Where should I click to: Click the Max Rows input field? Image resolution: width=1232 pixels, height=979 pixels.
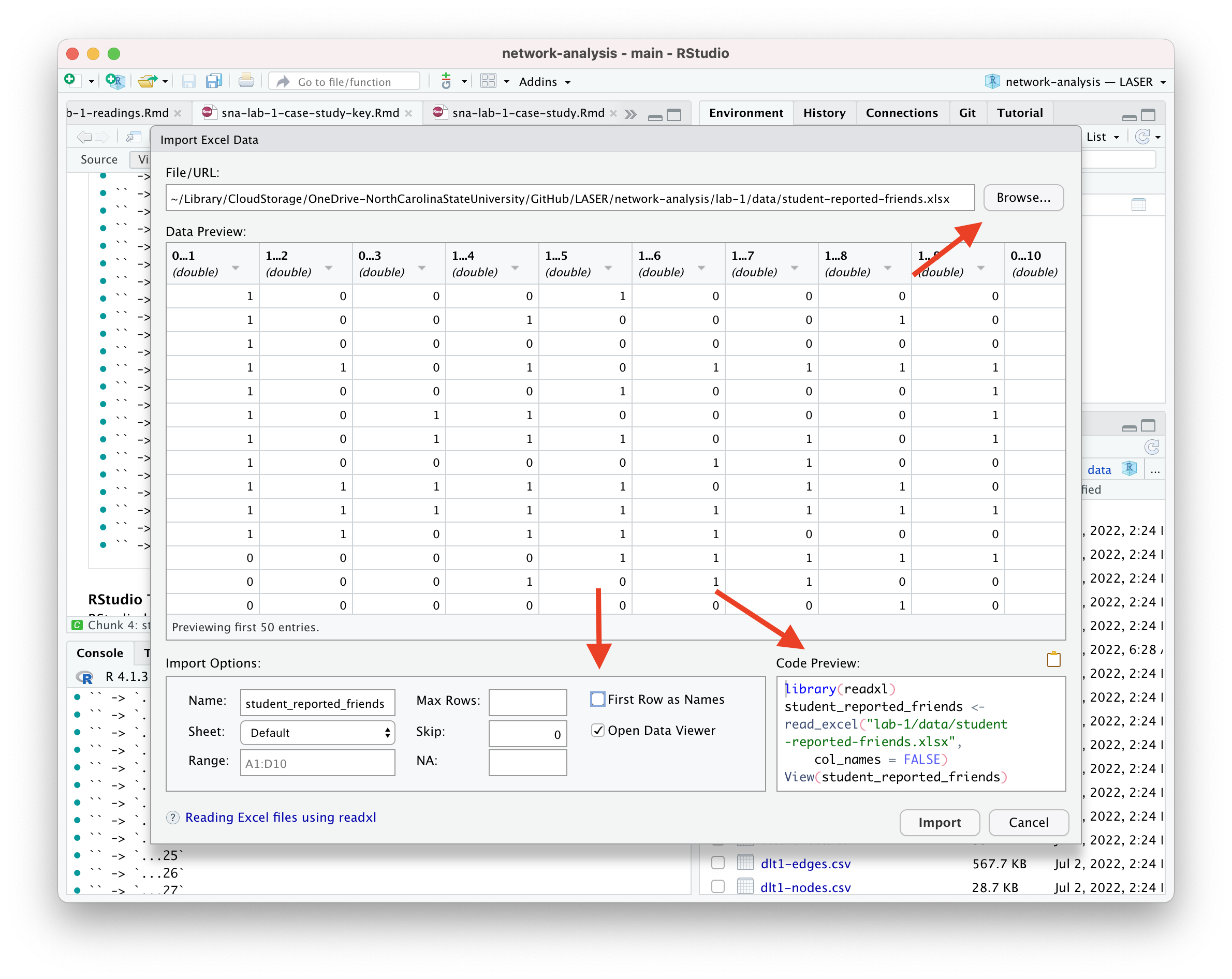pyautogui.click(x=527, y=702)
